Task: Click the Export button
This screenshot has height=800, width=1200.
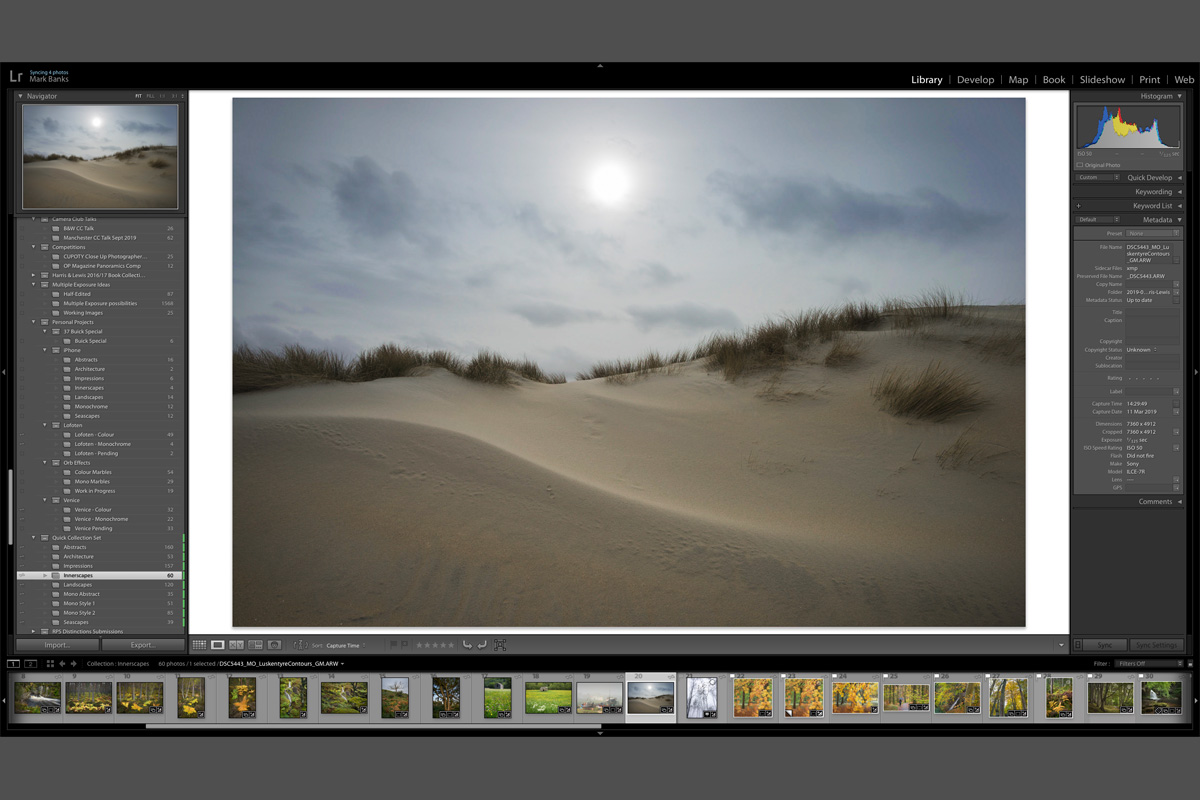Action: click(x=143, y=645)
